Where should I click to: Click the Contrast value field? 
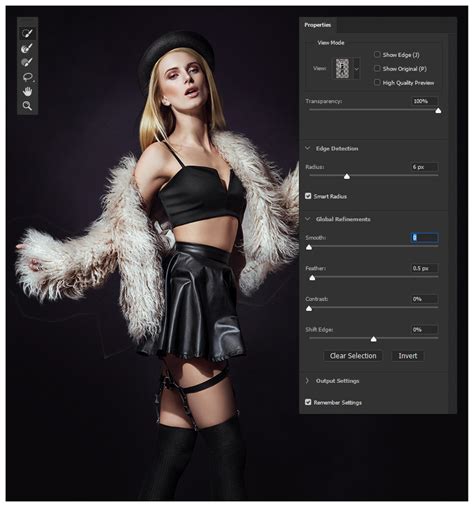click(x=425, y=299)
